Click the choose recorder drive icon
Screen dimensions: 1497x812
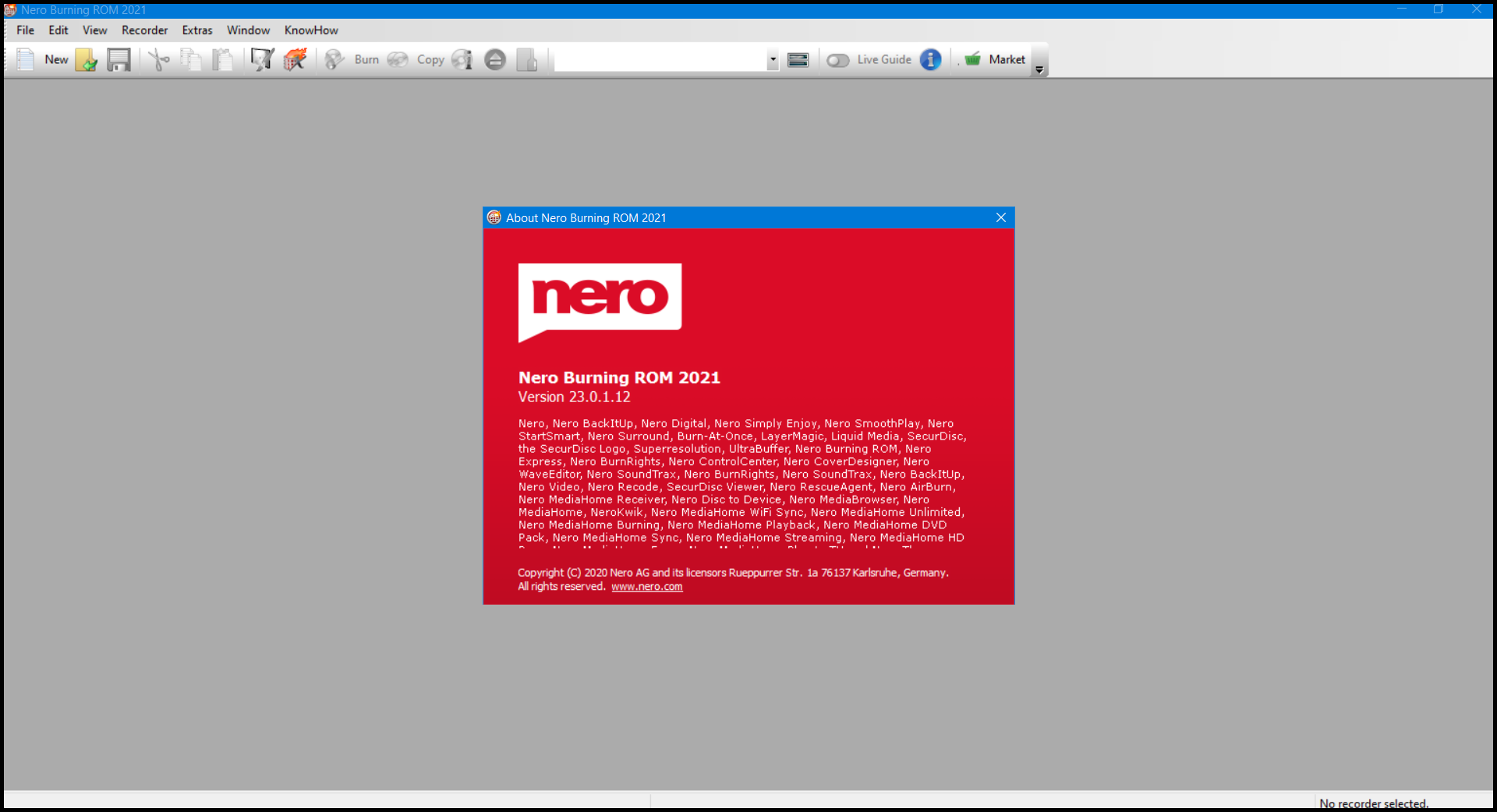pyautogui.click(x=798, y=60)
